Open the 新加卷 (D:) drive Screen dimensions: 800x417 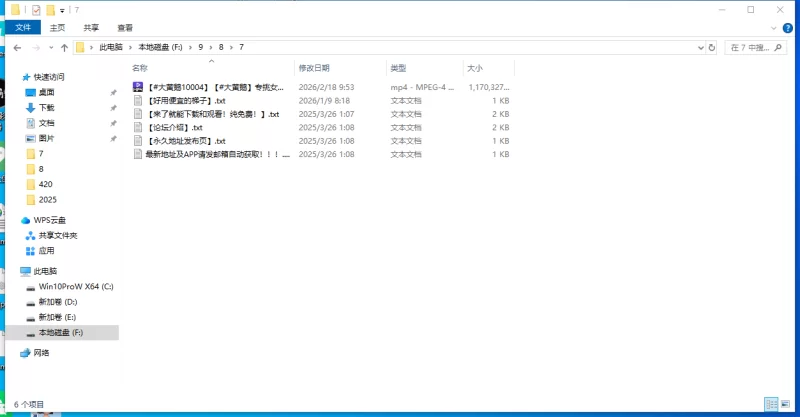click(x=58, y=302)
